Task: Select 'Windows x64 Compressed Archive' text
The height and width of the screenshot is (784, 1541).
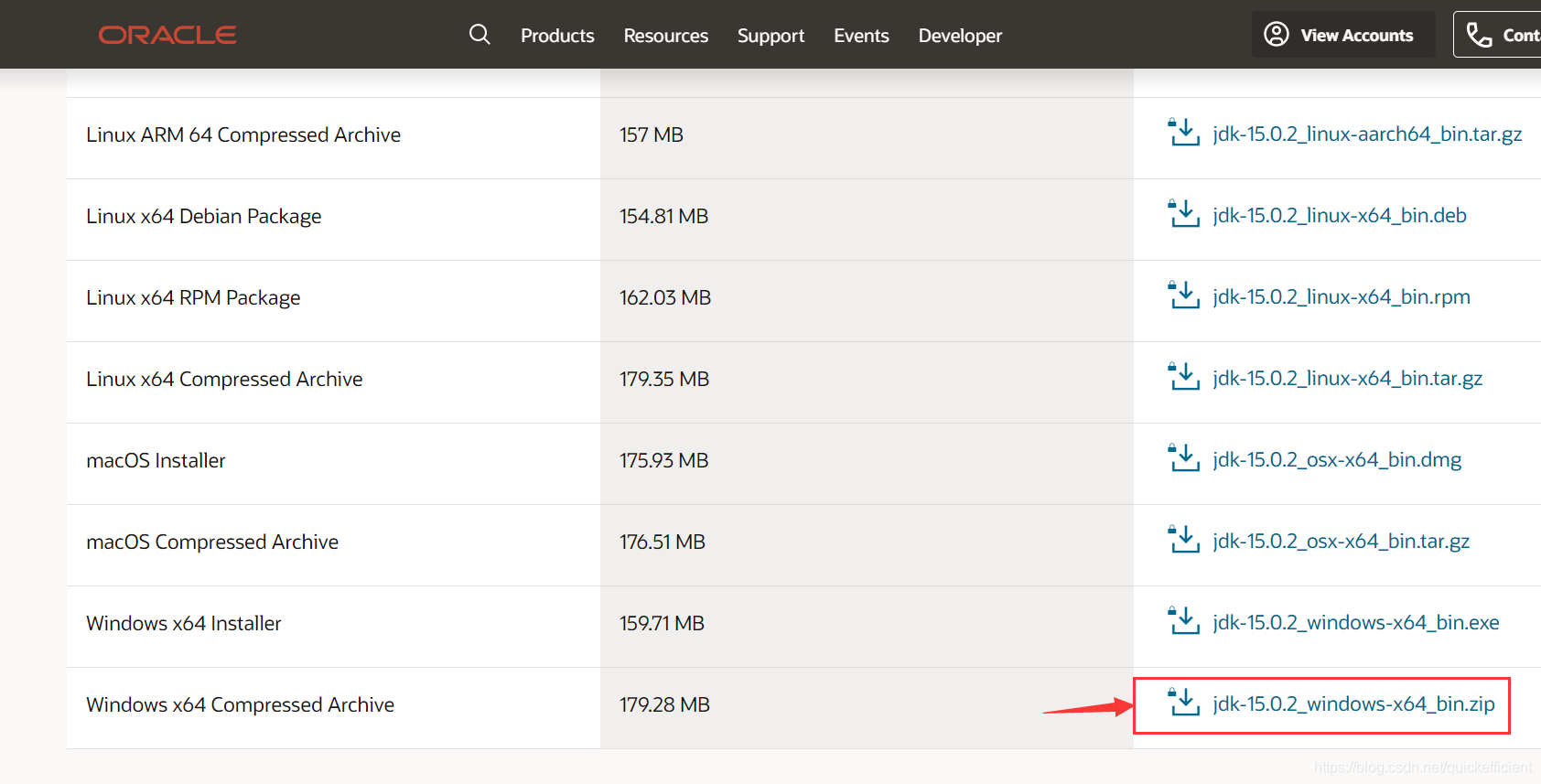Action: click(x=241, y=704)
